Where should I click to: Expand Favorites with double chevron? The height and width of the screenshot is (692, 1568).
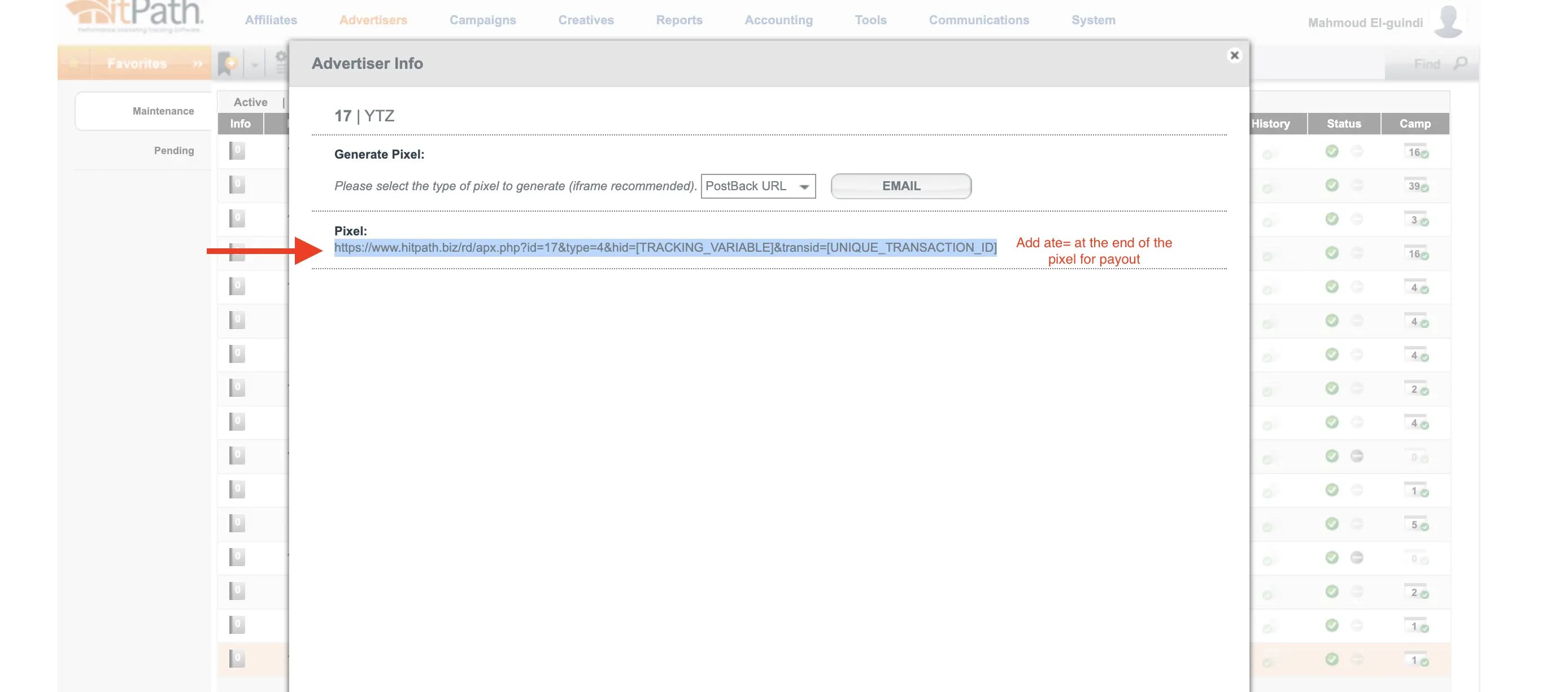click(197, 63)
